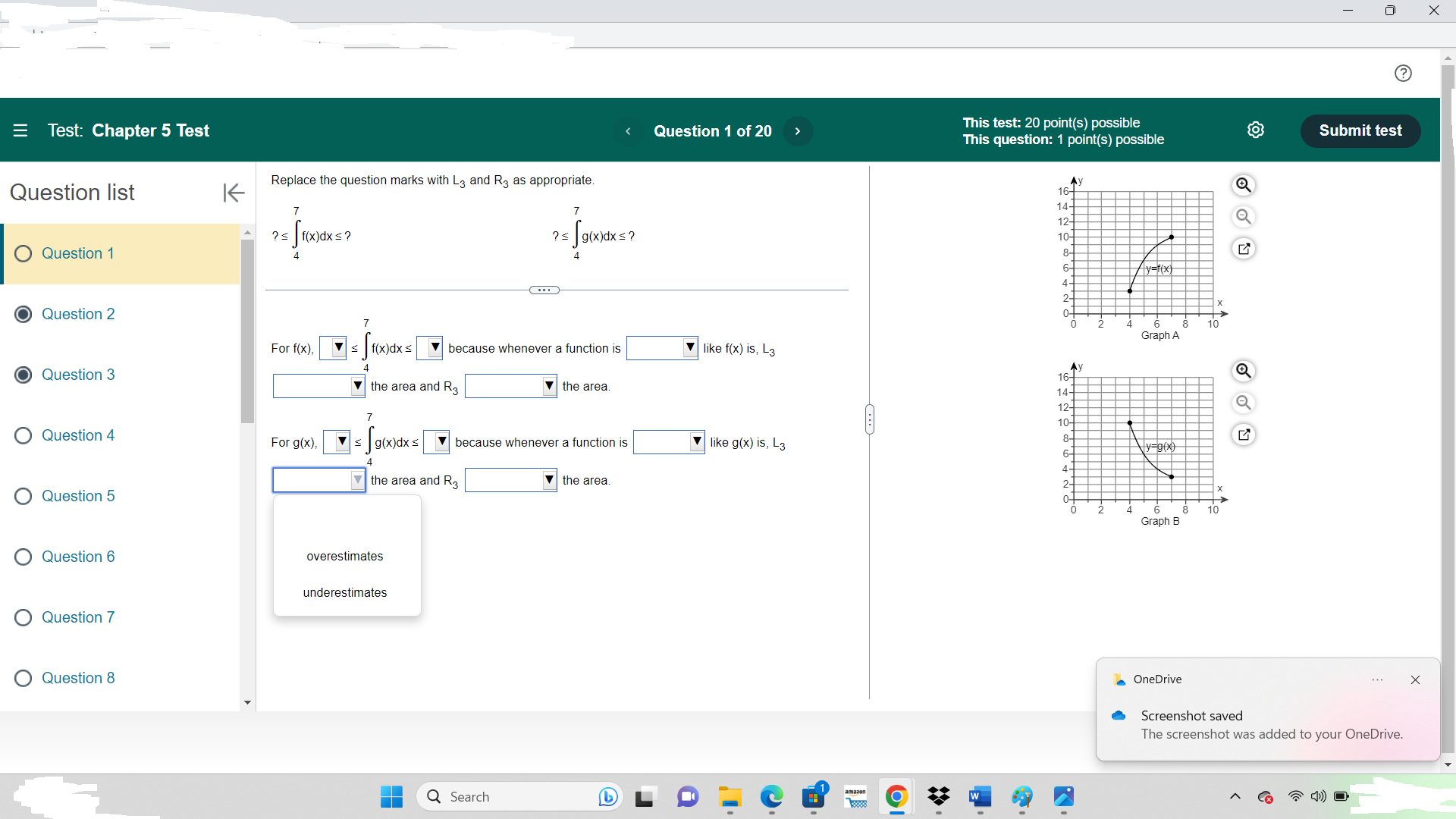Open the test settings gear
The image size is (1456, 819).
coord(1257,130)
